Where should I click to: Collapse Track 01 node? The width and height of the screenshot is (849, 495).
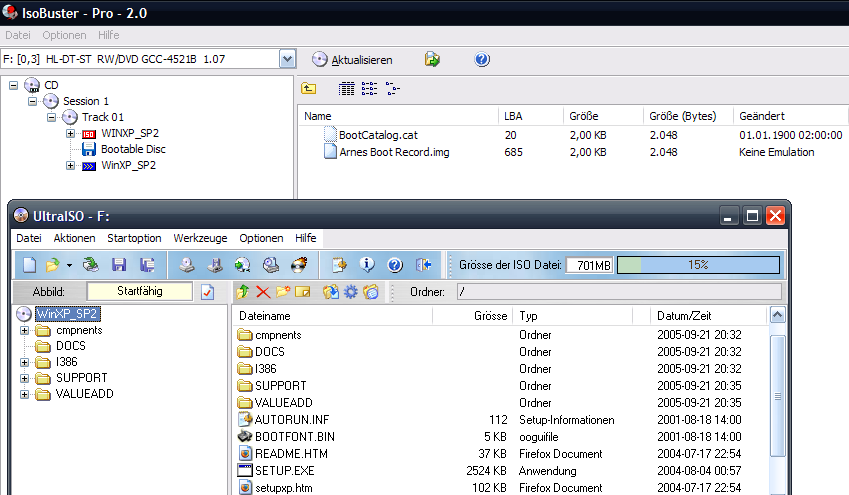pyautogui.click(x=51, y=117)
